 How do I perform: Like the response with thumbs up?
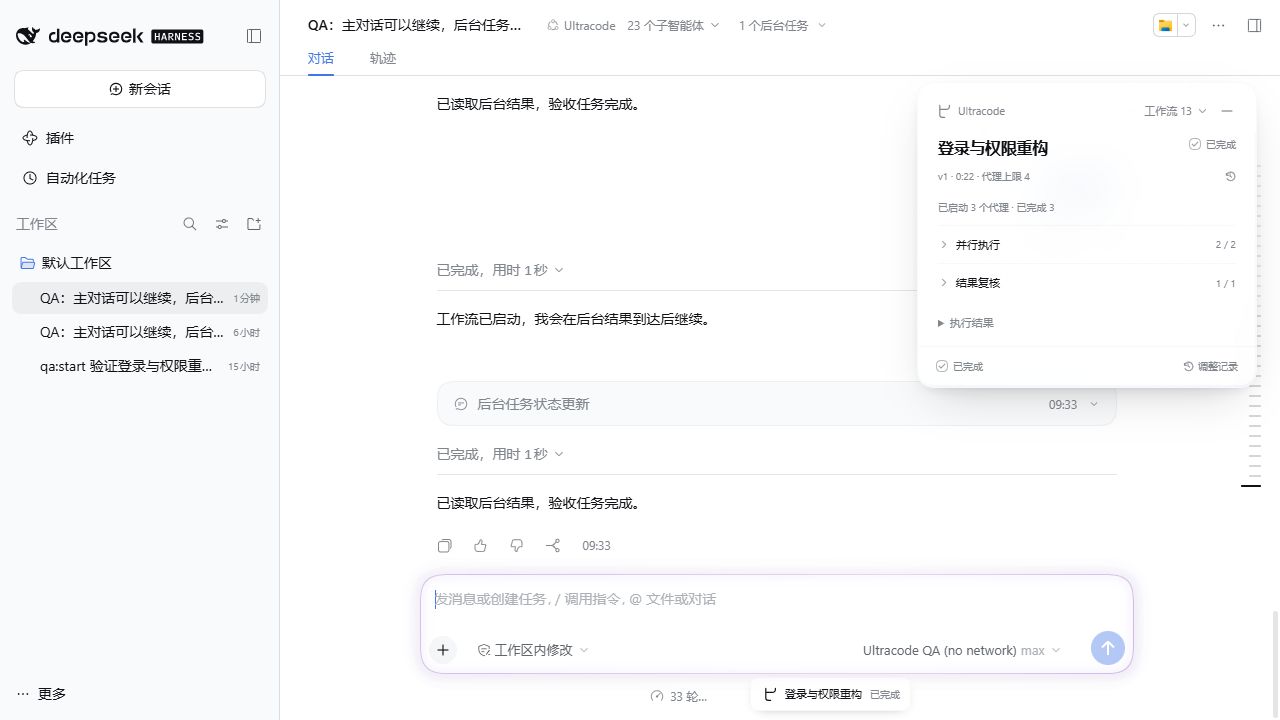pyautogui.click(x=481, y=546)
